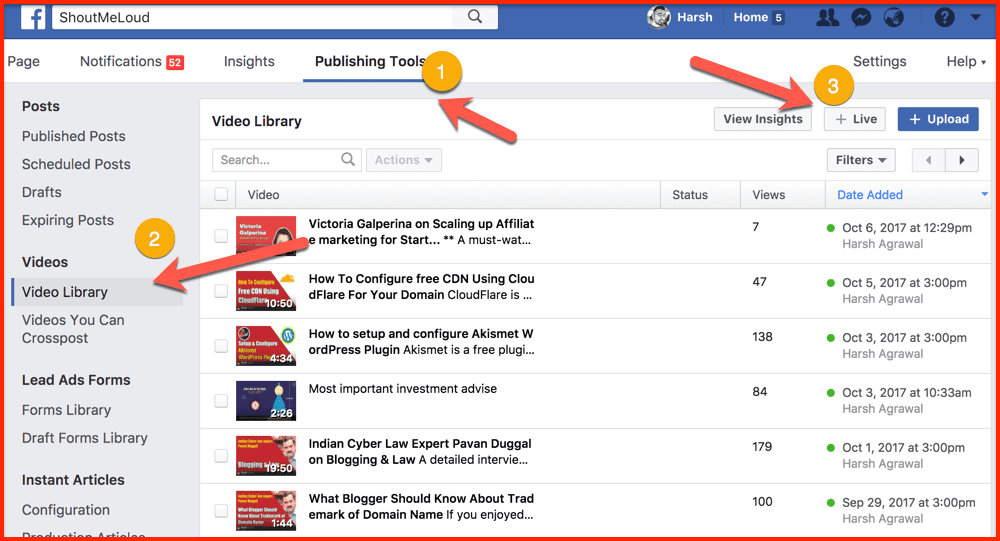Check the Victoria Galperina video checkbox
1000x541 pixels.
(x=221, y=236)
